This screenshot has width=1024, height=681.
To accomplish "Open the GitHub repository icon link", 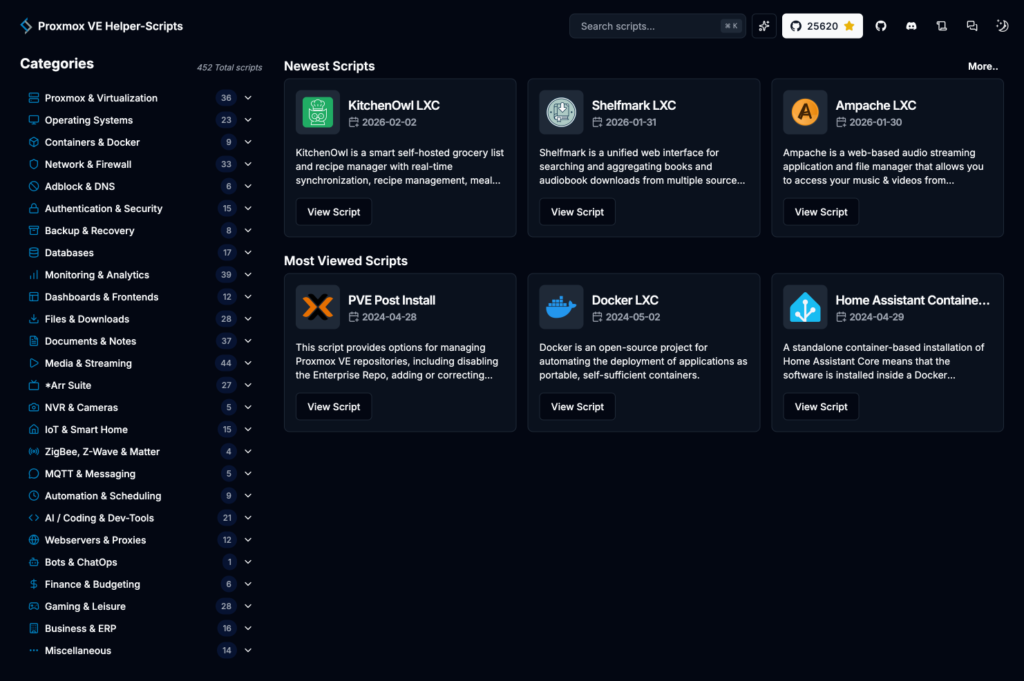I will point(881,26).
